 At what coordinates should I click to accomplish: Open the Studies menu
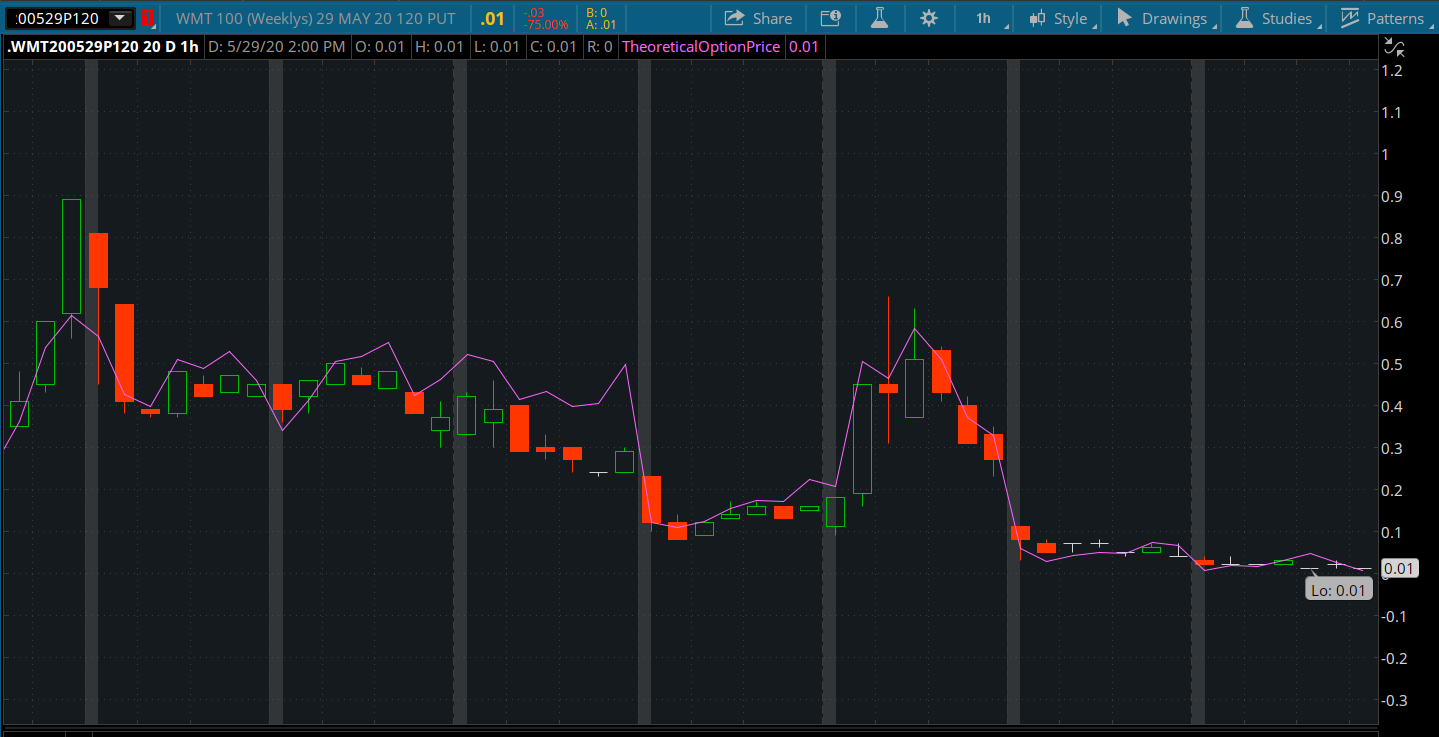pos(1274,18)
